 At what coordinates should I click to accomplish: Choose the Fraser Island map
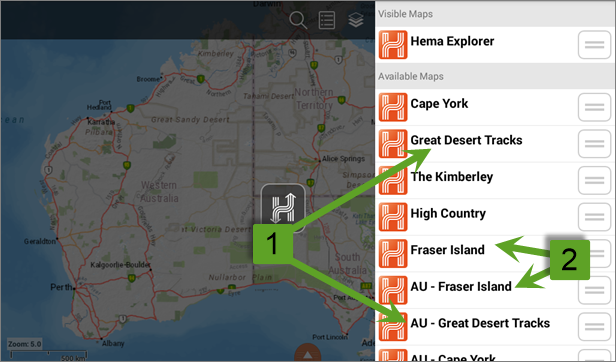tap(495, 254)
